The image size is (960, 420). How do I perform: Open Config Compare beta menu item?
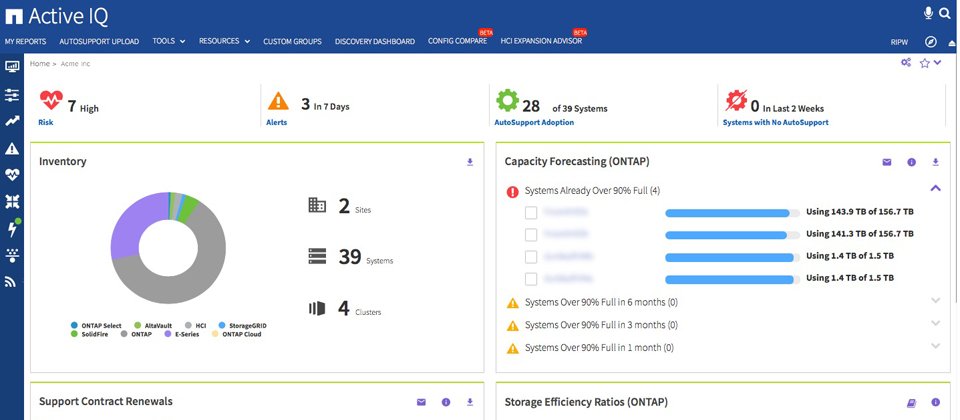(x=458, y=41)
